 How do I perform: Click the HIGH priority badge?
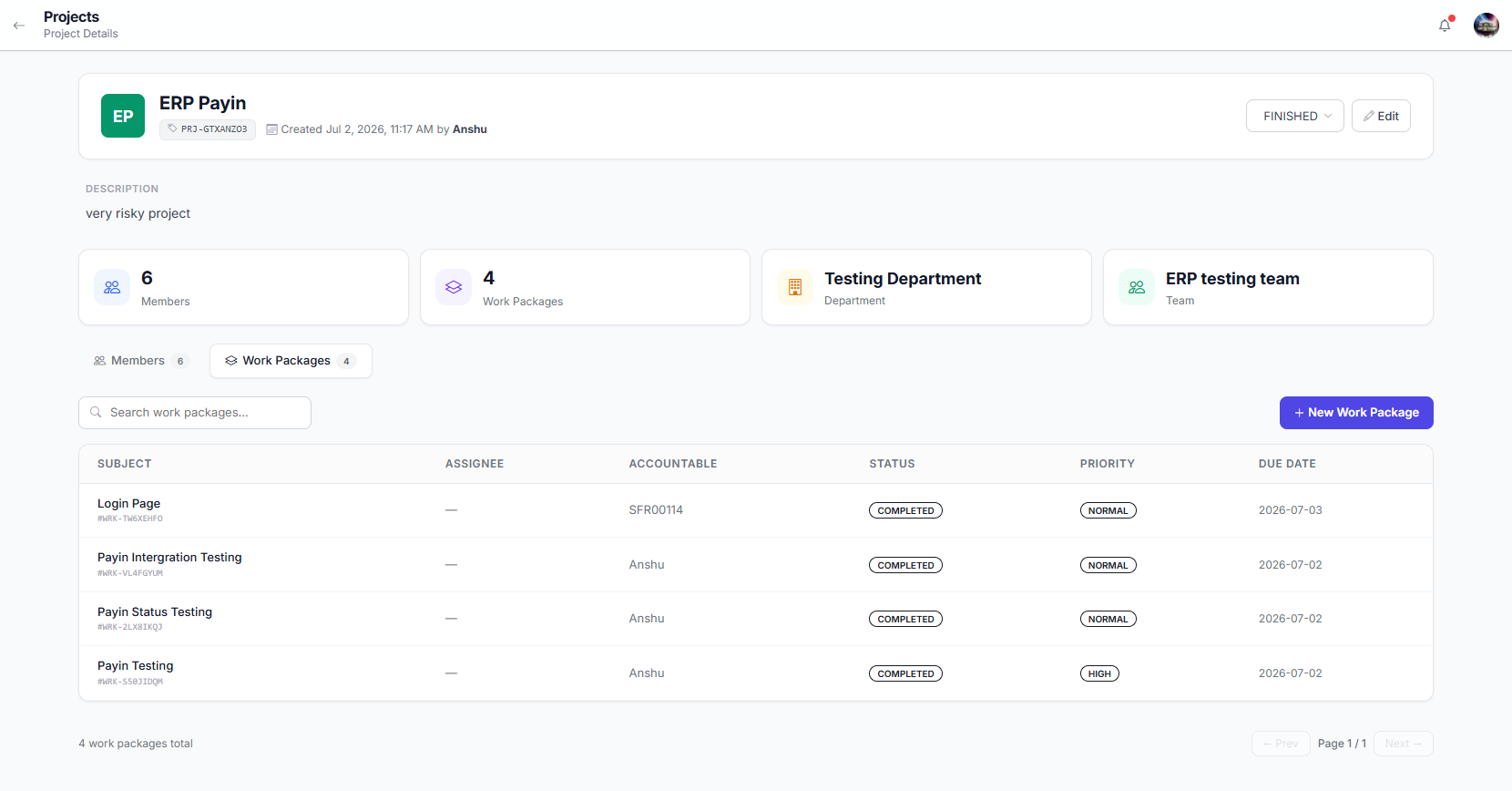(1099, 673)
